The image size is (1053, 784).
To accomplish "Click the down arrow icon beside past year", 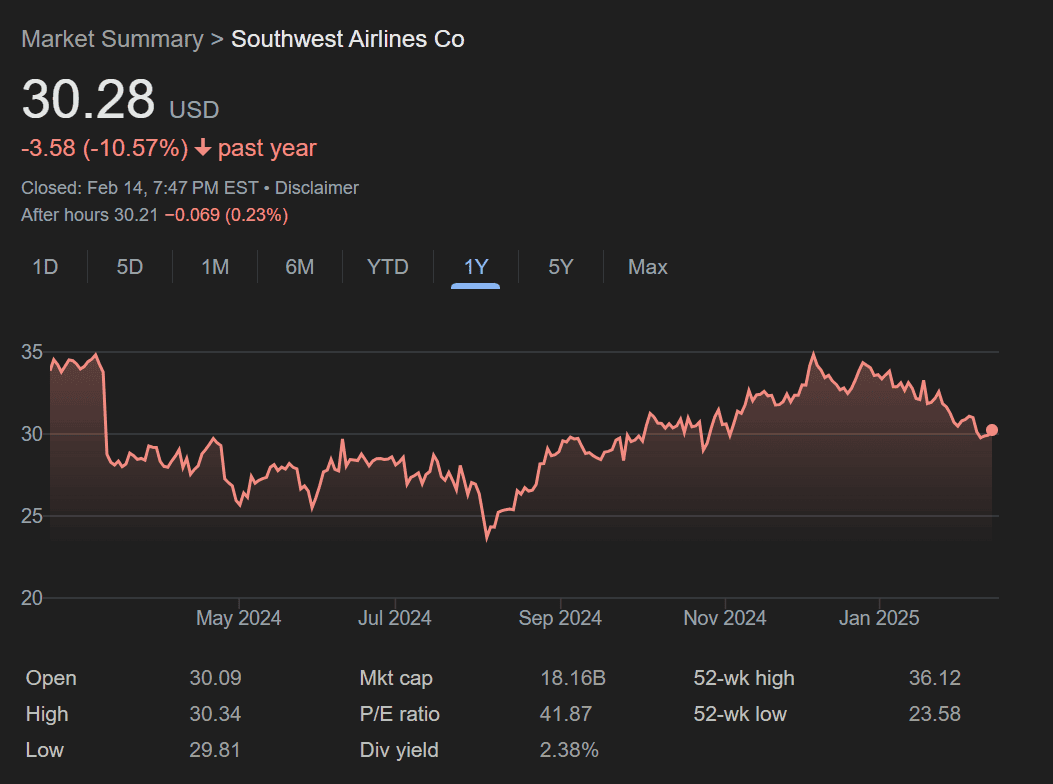I will [203, 148].
